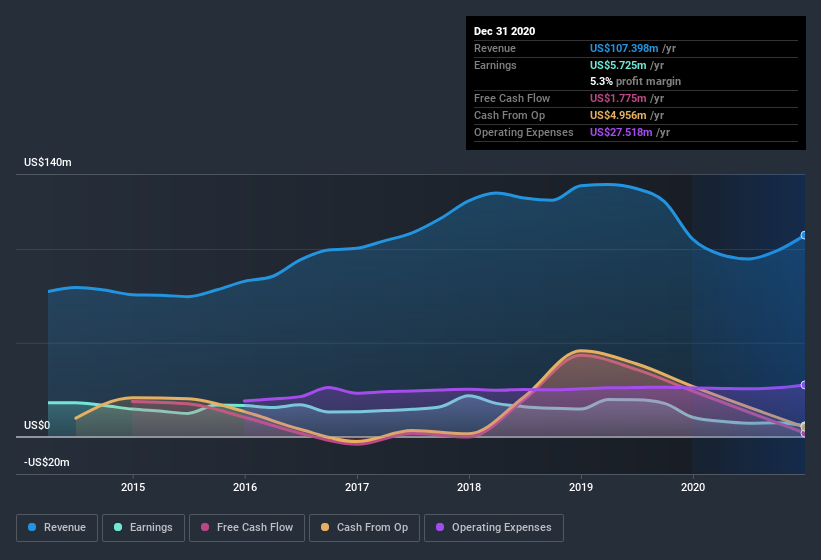Click the 2016 x-axis label
The height and width of the screenshot is (560, 821).
[x=245, y=487]
